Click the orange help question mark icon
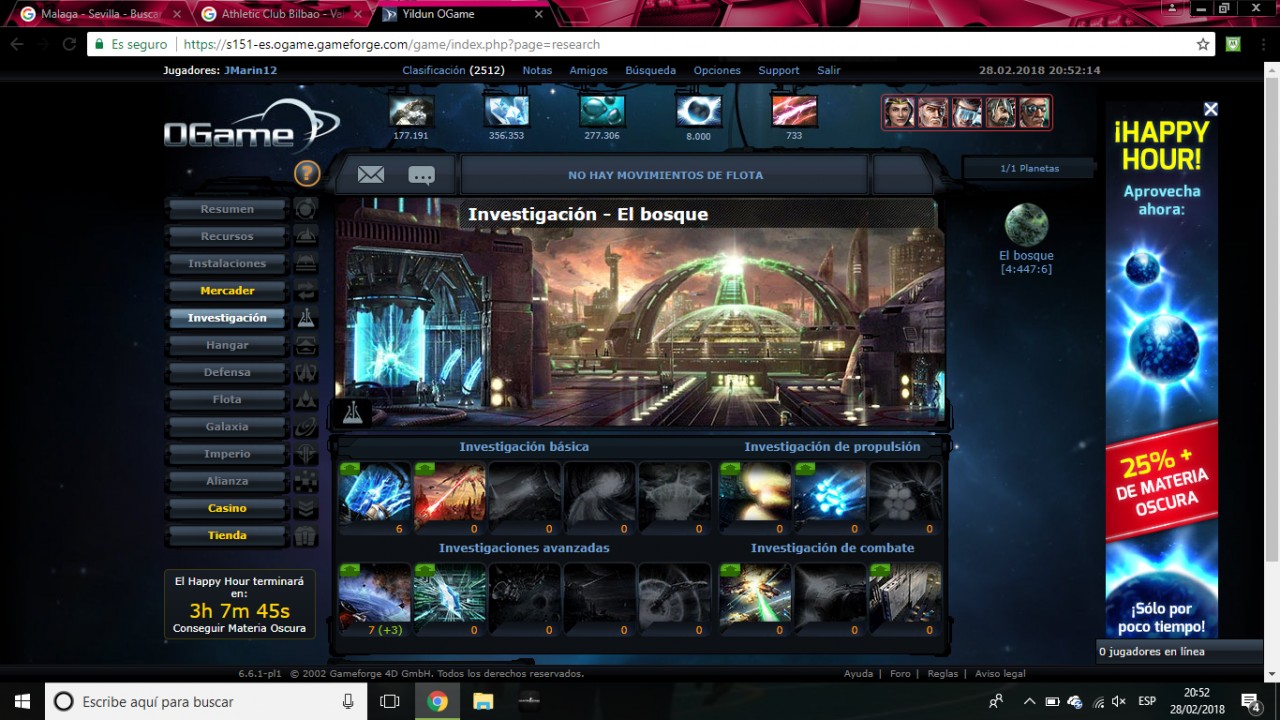The height and width of the screenshot is (720, 1280). (x=307, y=174)
